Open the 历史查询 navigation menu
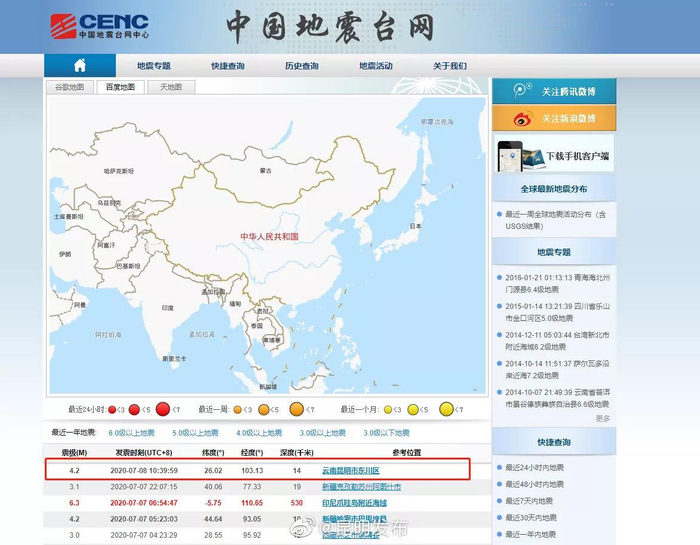Image resolution: width=700 pixels, height=545 pixels. pos(302,66)
